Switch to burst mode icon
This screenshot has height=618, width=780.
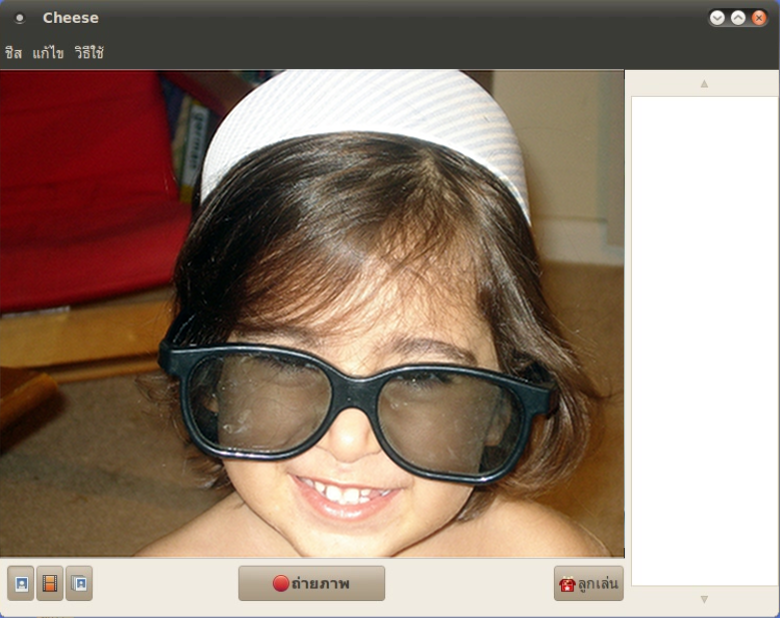(79, 583)
